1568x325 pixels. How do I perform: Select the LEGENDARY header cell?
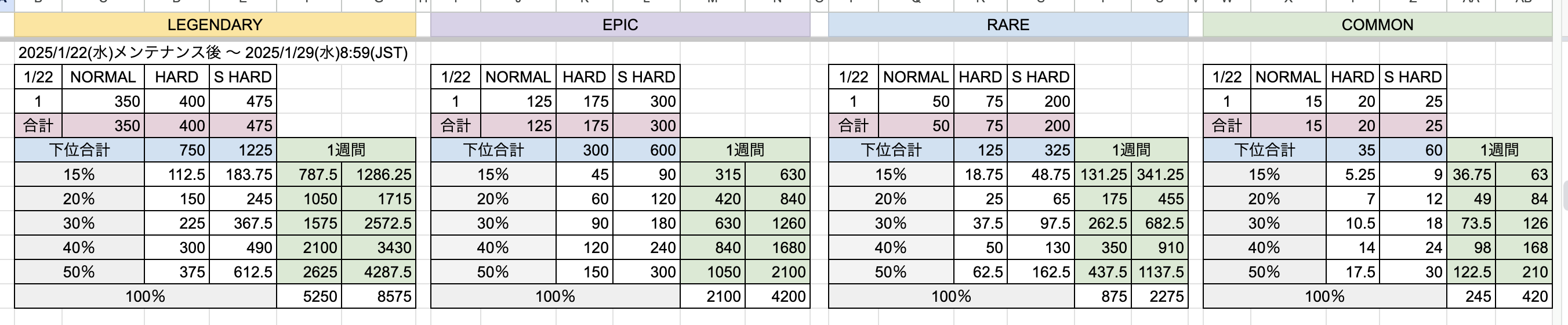point(214,25)
